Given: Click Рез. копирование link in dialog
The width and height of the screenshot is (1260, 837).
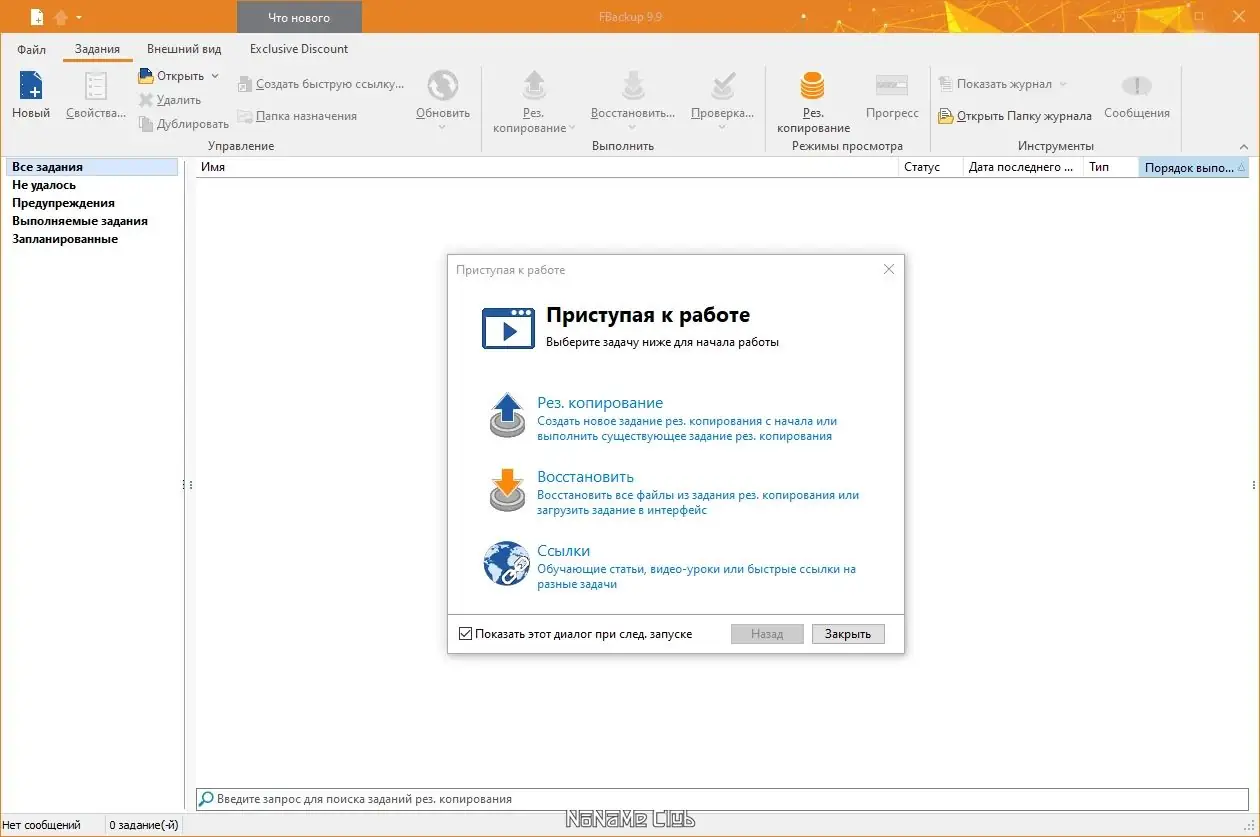Looking at the screenshot, I should click(x=600, y=403).
